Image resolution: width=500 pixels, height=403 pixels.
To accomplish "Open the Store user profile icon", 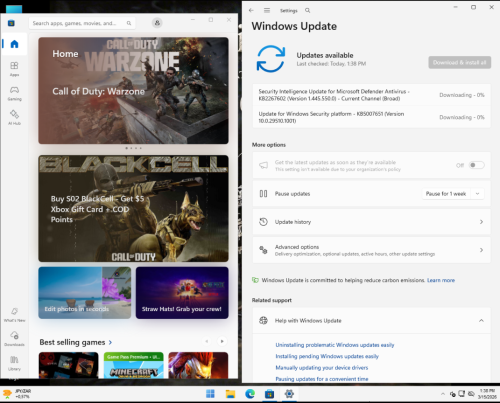I will (157, 23).
